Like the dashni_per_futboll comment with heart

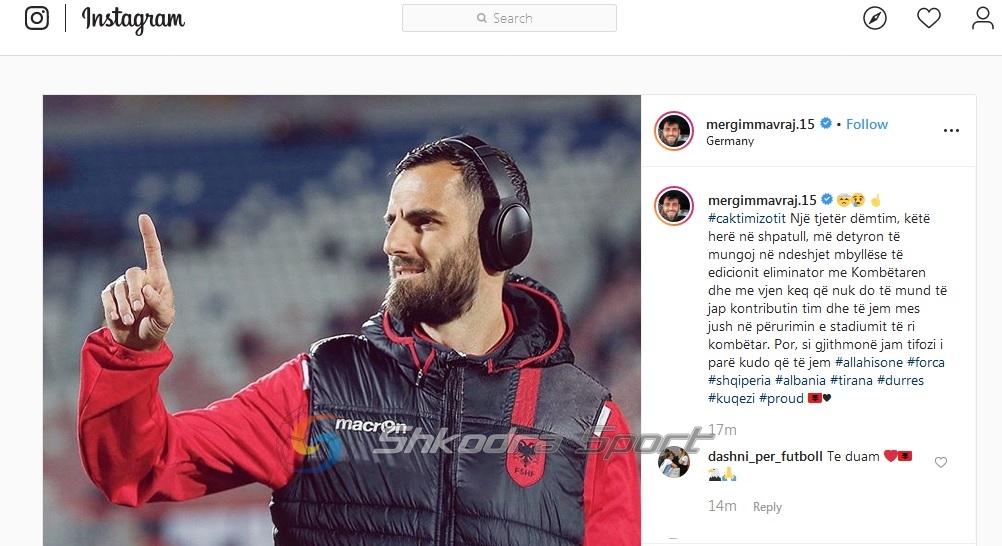pyautogui.click(x=941, y=462)
